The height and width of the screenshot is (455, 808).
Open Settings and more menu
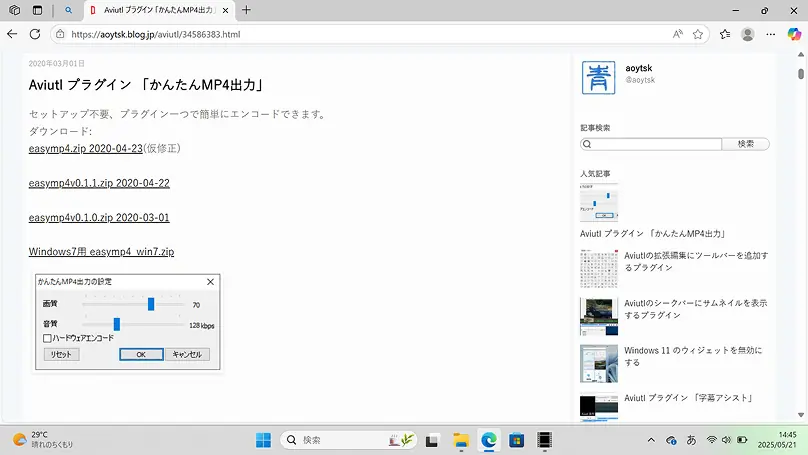click(770, 34)
